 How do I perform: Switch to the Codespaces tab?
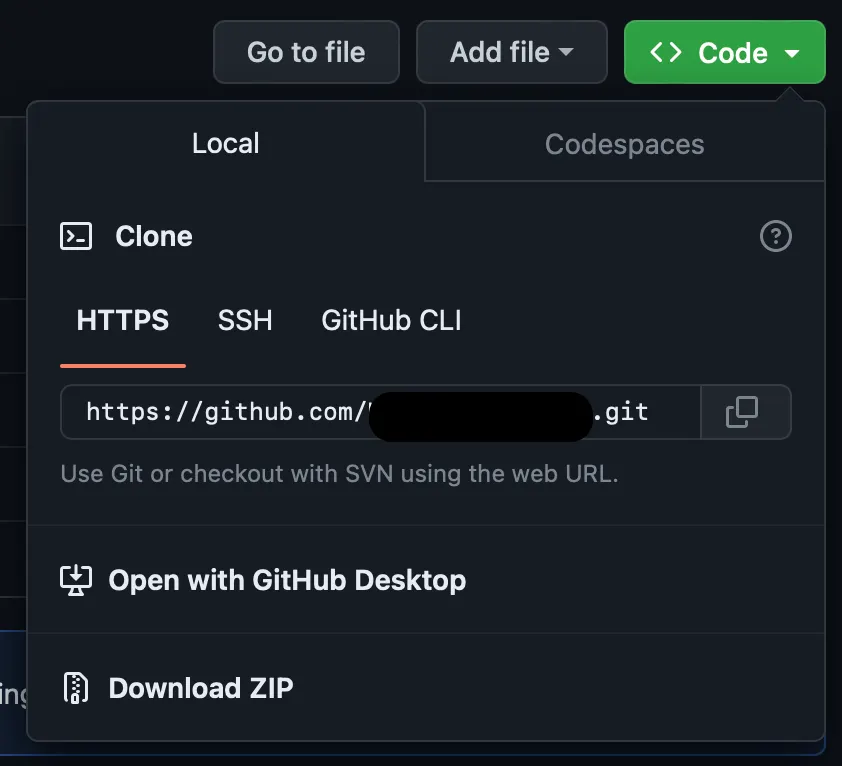(x=625, y=144)
